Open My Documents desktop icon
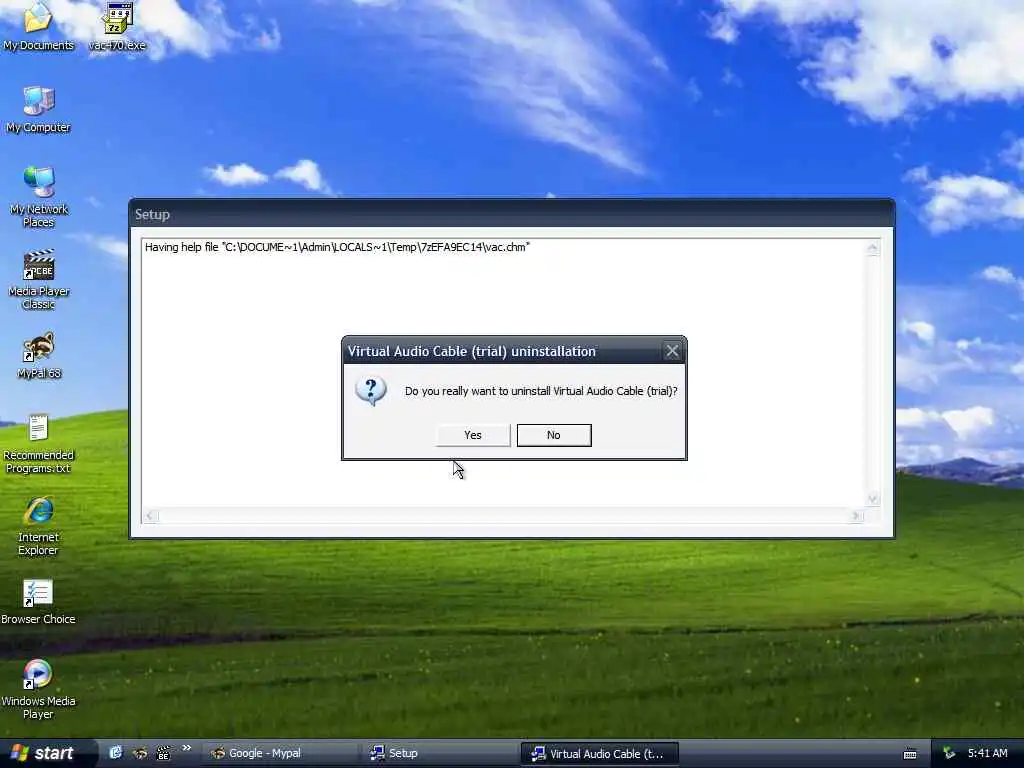 [39, 26]
